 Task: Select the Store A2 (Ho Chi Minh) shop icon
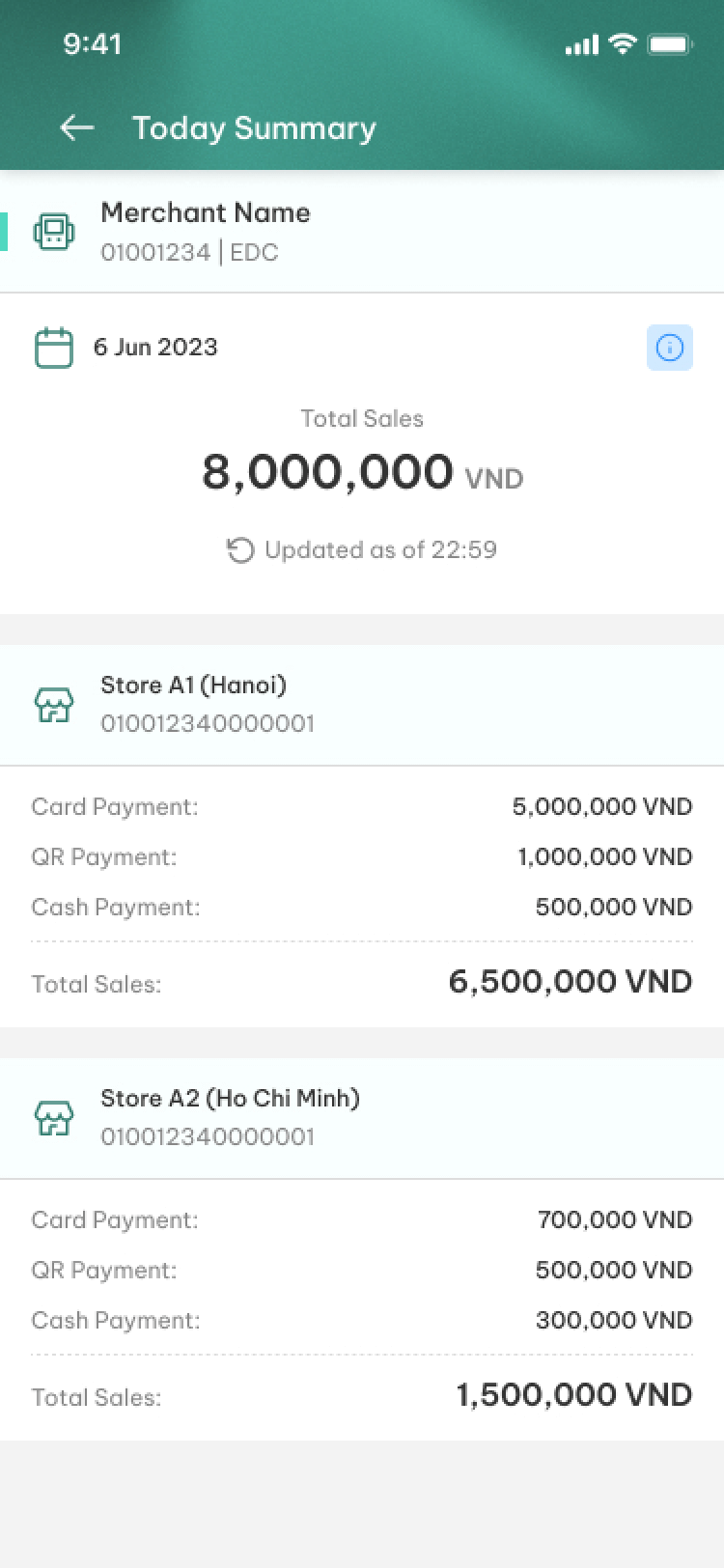coord(53,1118)
